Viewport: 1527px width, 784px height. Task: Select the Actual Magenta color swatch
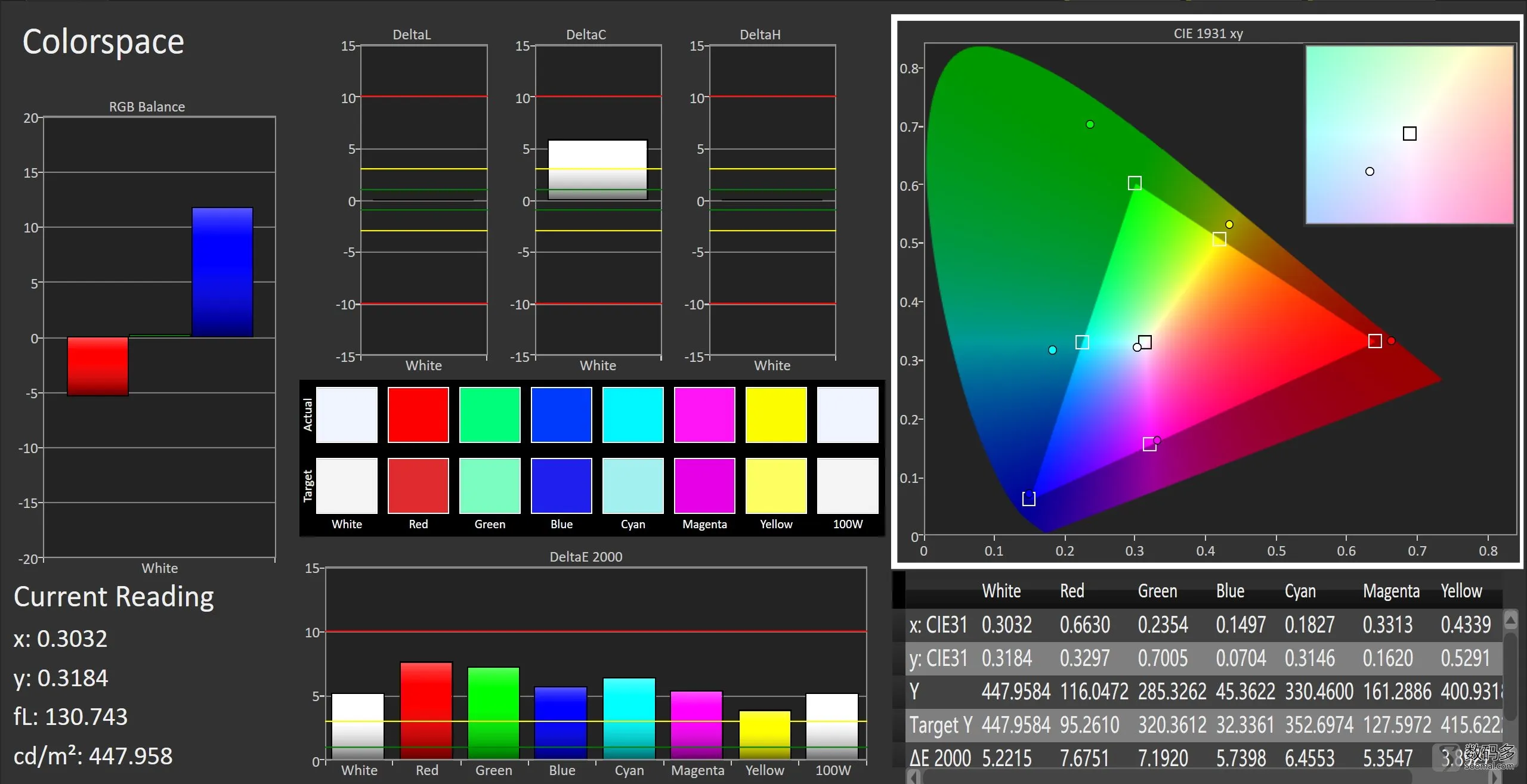click(704, 415)
